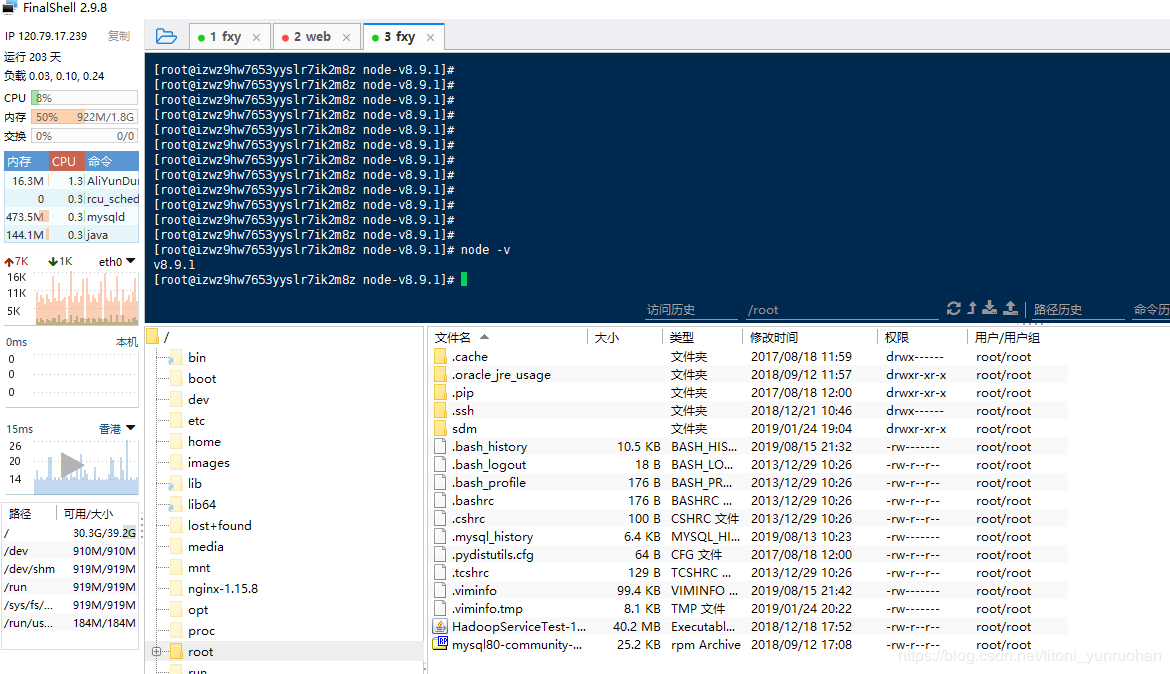The image size is (1170, 674).
Task: Click the 本机 local latency link
Action: pyautogui.click(x=127, y=342)
